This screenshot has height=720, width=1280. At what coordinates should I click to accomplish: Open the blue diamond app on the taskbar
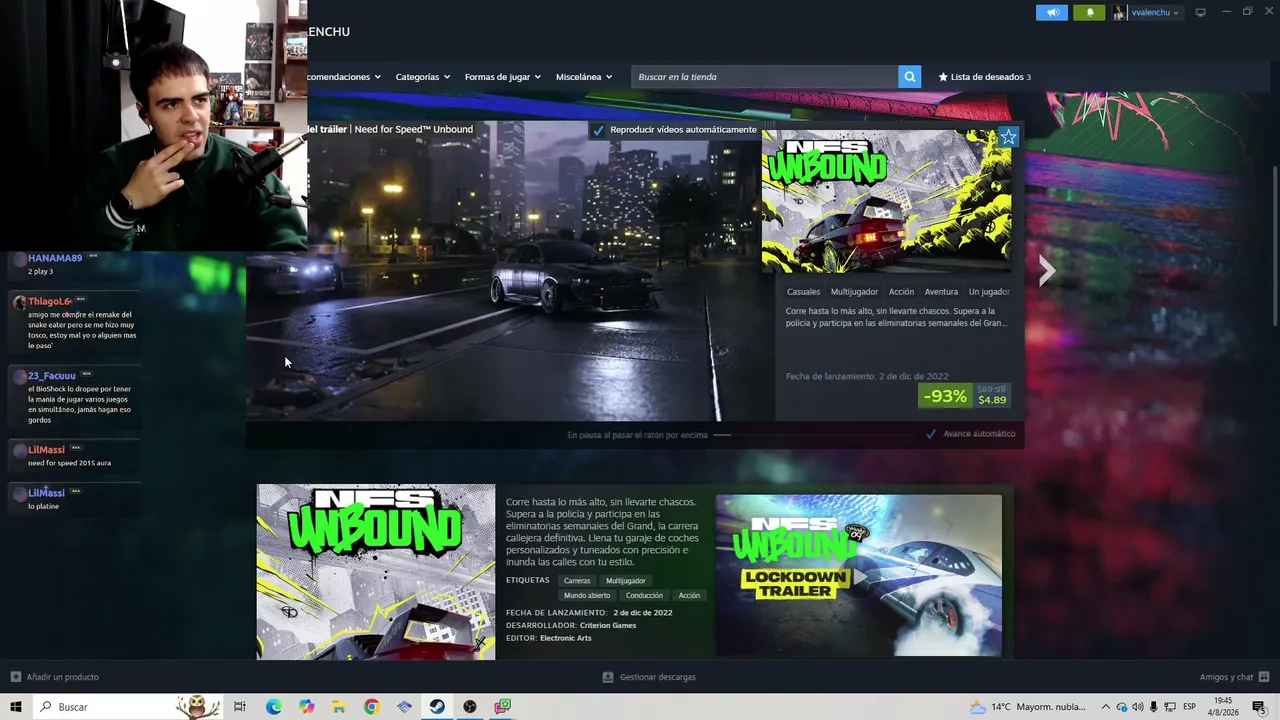404,707
